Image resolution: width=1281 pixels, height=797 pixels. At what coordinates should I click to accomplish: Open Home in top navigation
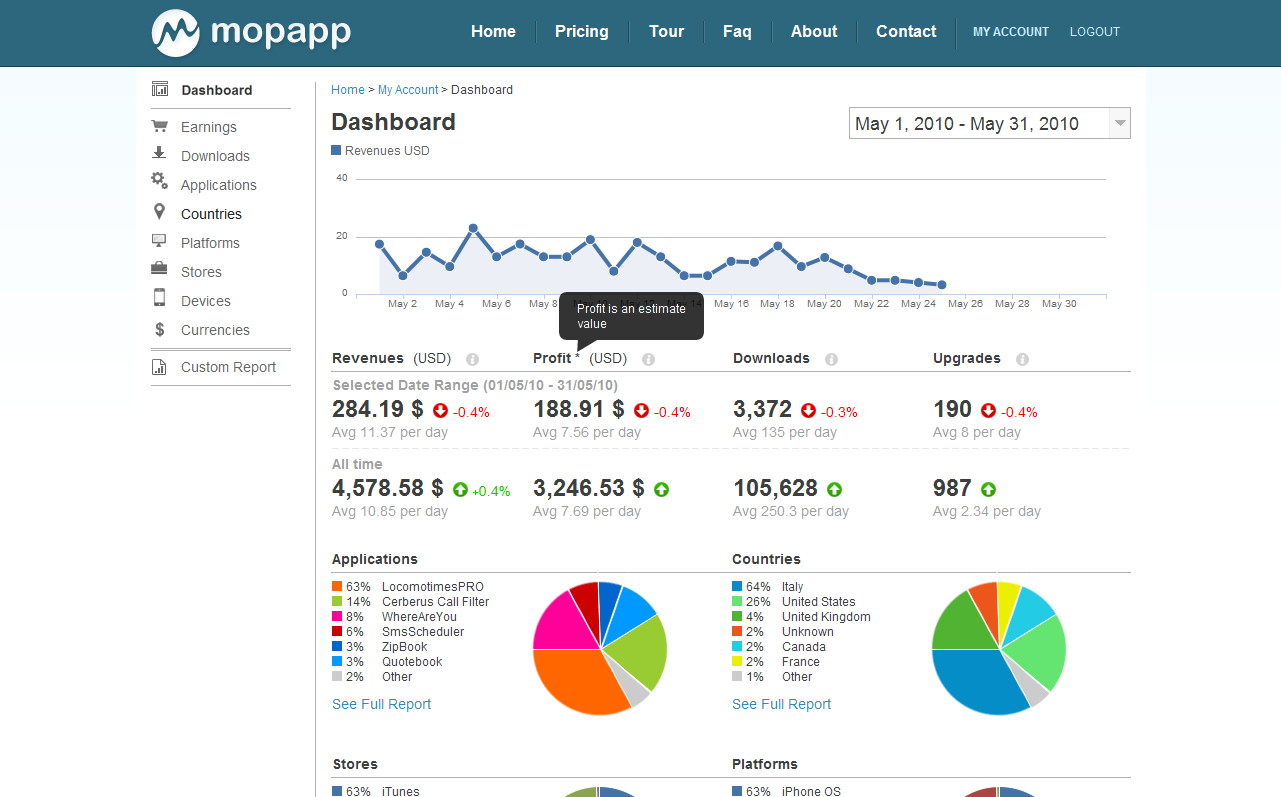coord(493,31)
